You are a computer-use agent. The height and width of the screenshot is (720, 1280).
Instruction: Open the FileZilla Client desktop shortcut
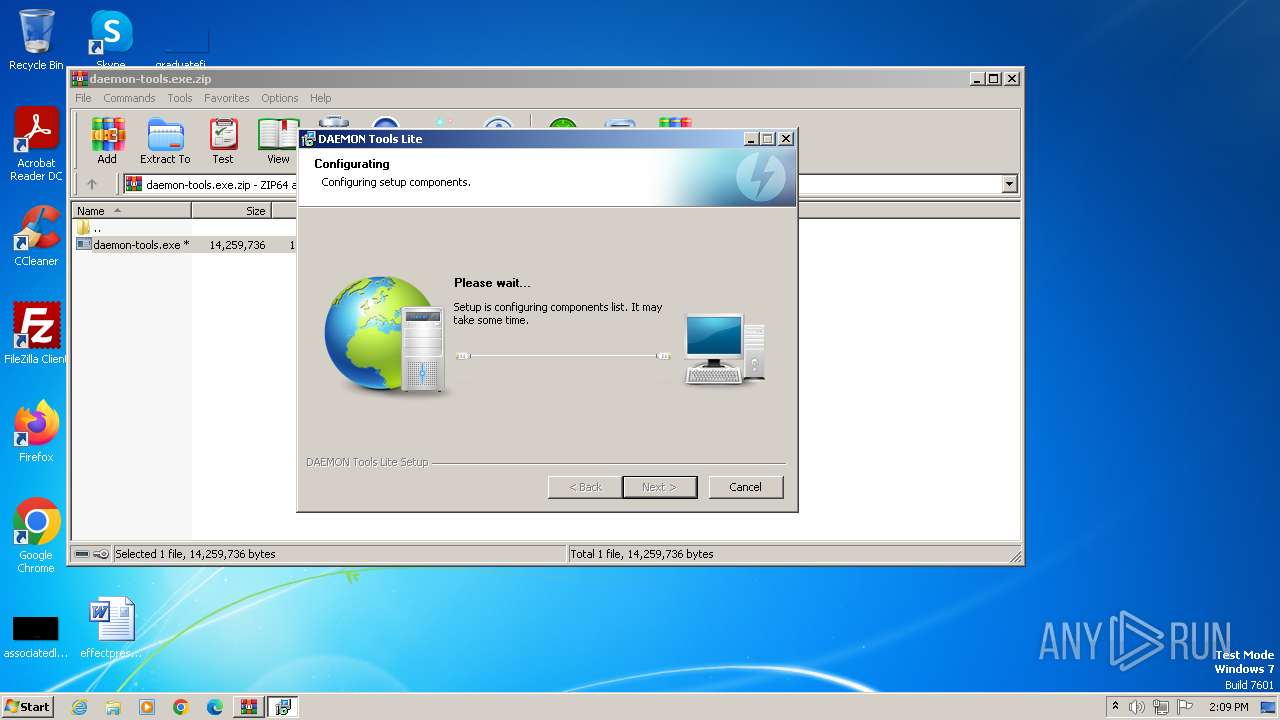(x=36, y=334)
